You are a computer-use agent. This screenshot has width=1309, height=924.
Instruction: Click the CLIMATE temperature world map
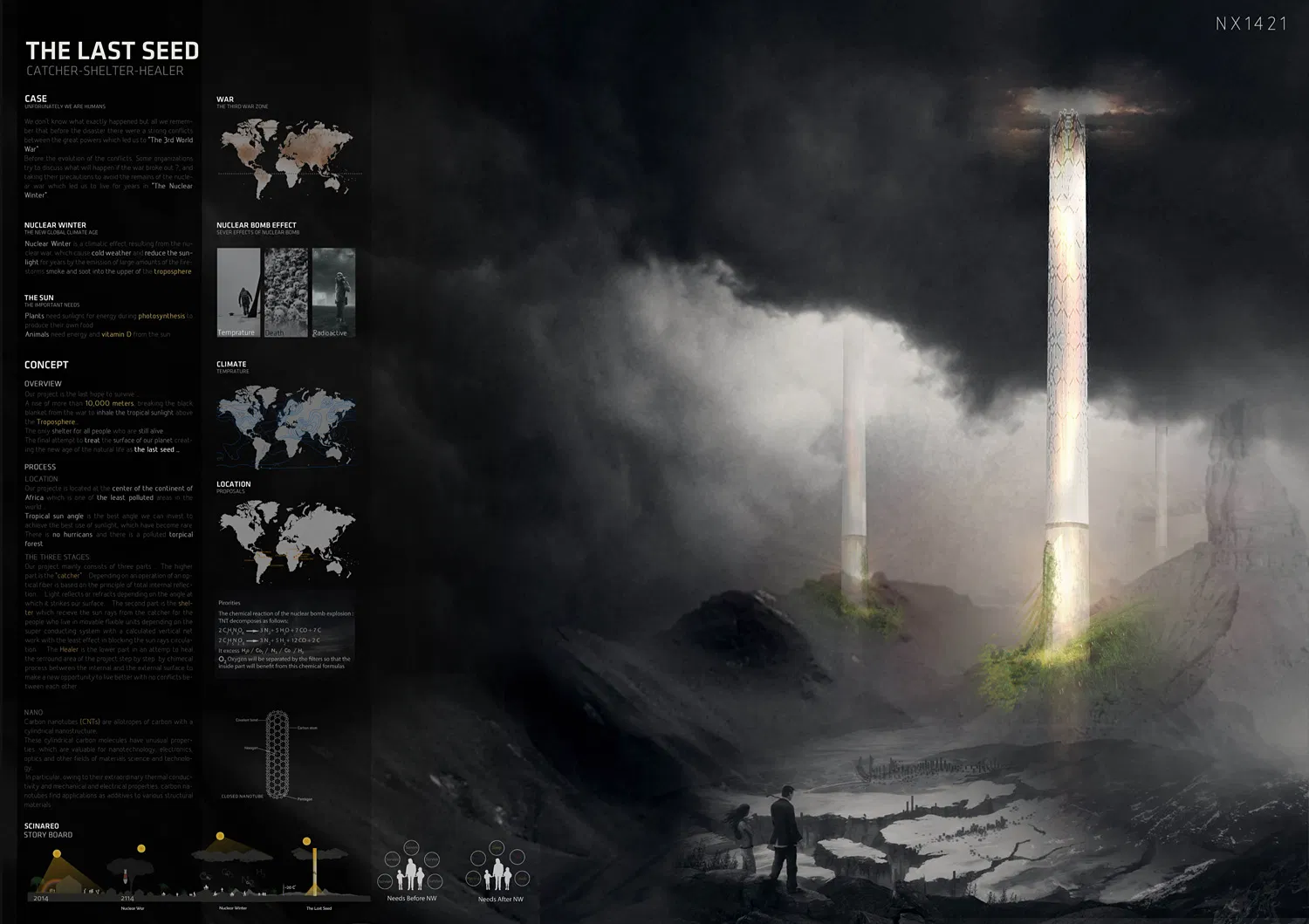pos(287,426)
